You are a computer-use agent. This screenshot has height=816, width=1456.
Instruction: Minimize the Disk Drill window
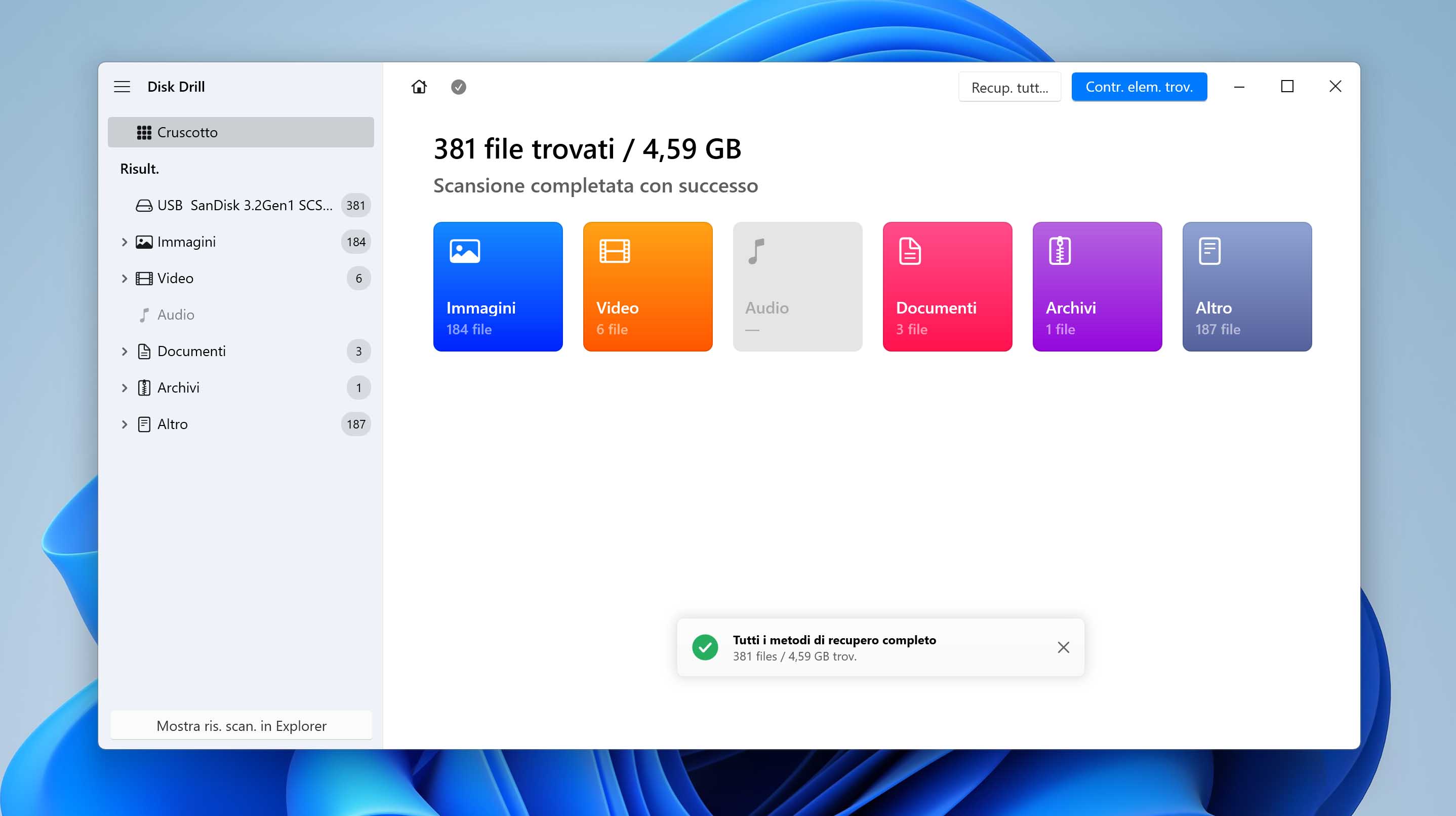(1238, 87)
